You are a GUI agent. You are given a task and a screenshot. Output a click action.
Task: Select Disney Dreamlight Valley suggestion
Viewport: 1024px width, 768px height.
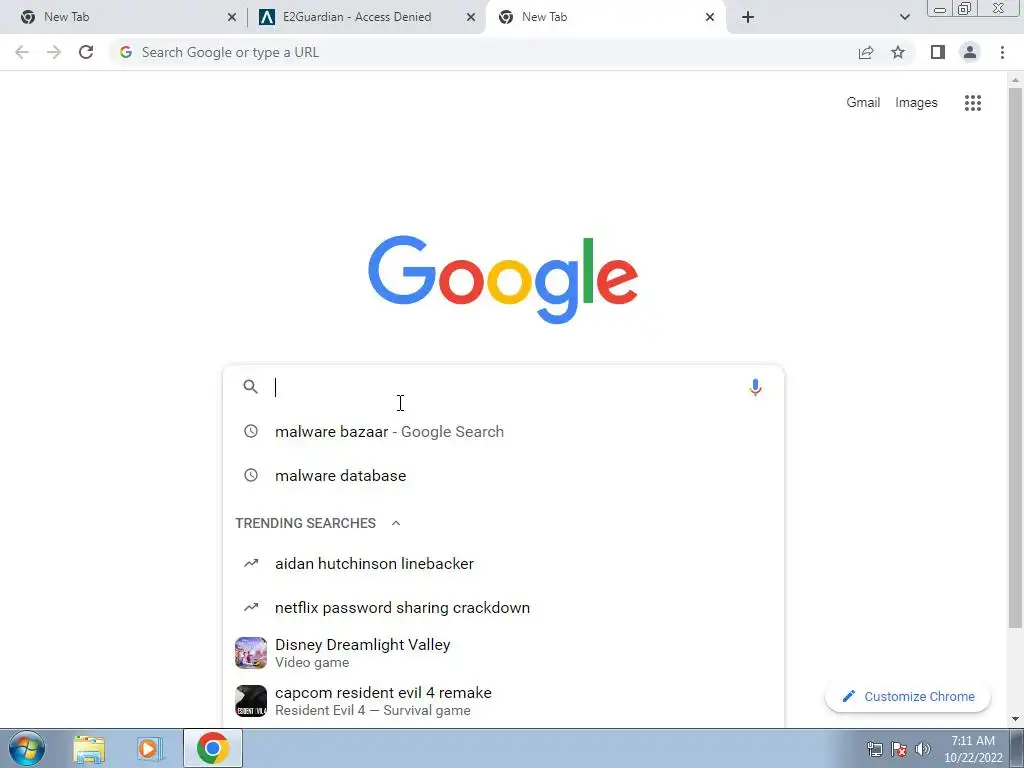pos(503,653)
